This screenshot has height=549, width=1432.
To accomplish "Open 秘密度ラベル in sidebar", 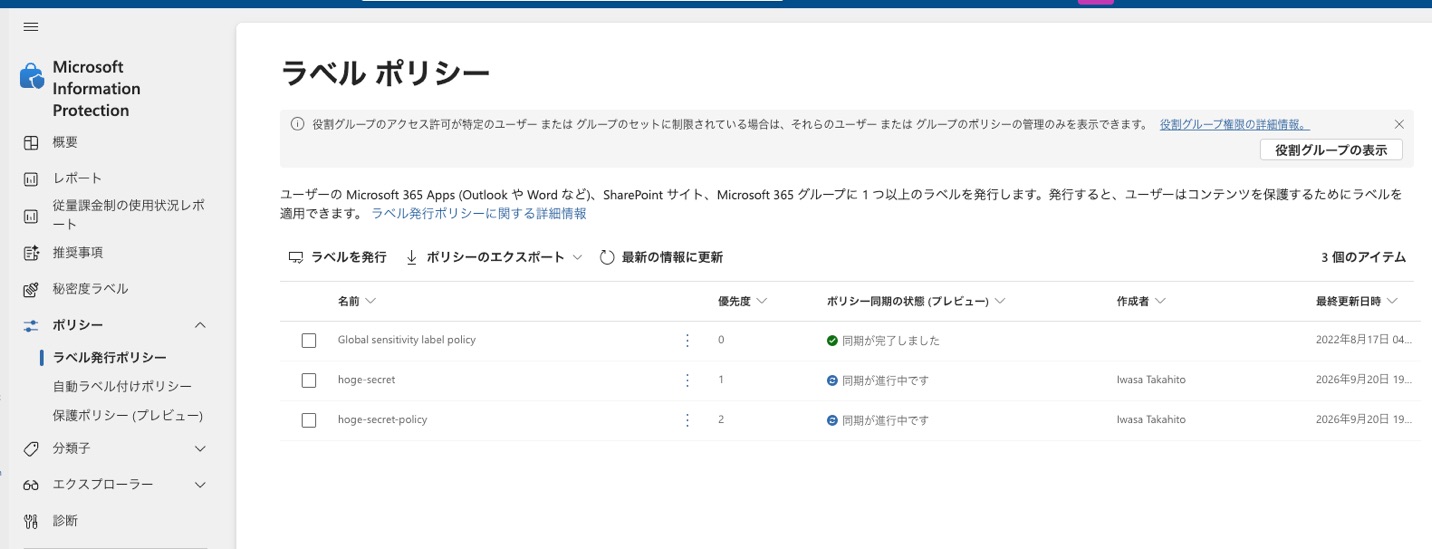I will [90, 289].
